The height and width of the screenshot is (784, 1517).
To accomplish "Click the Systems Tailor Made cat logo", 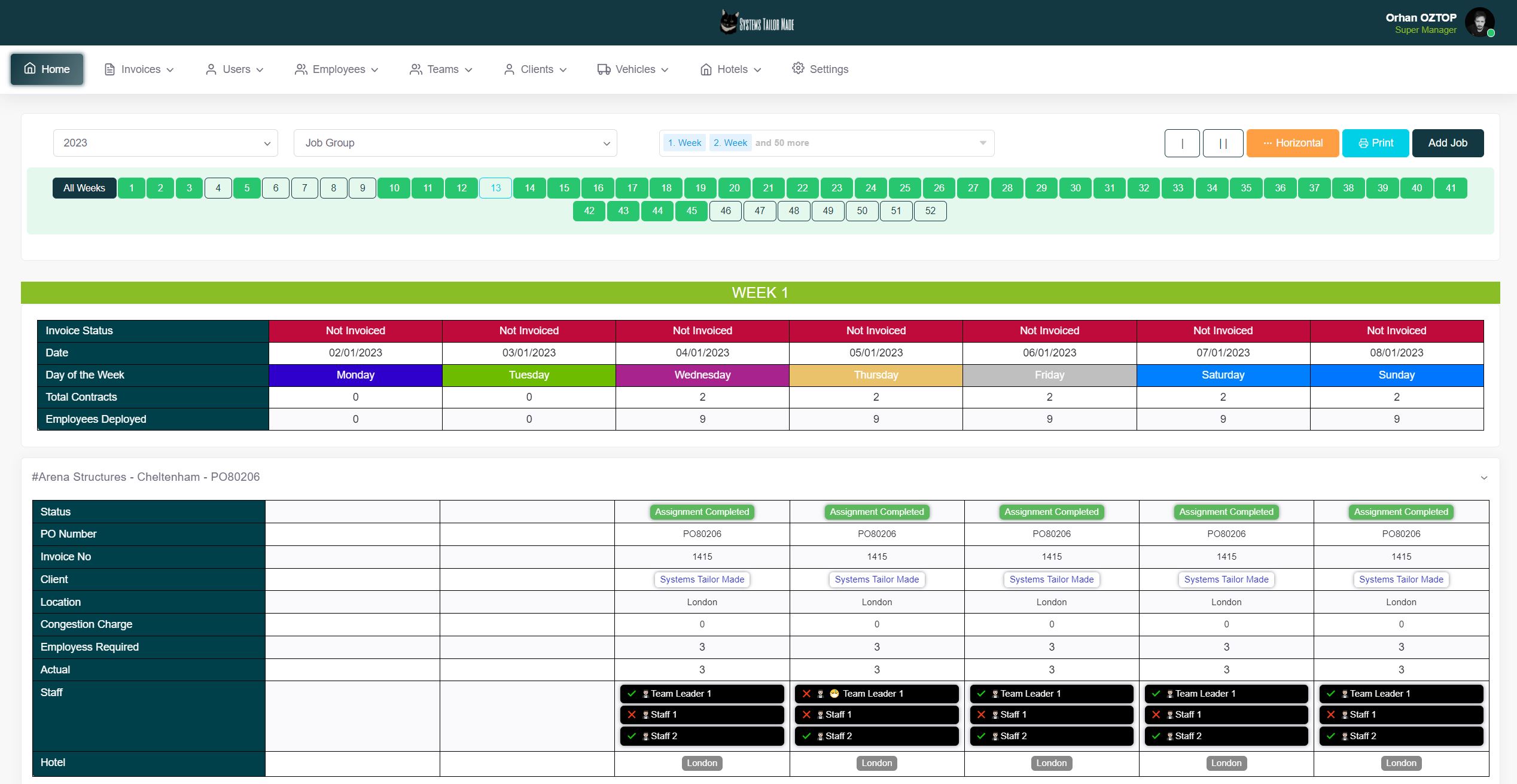I will (729, 23).
